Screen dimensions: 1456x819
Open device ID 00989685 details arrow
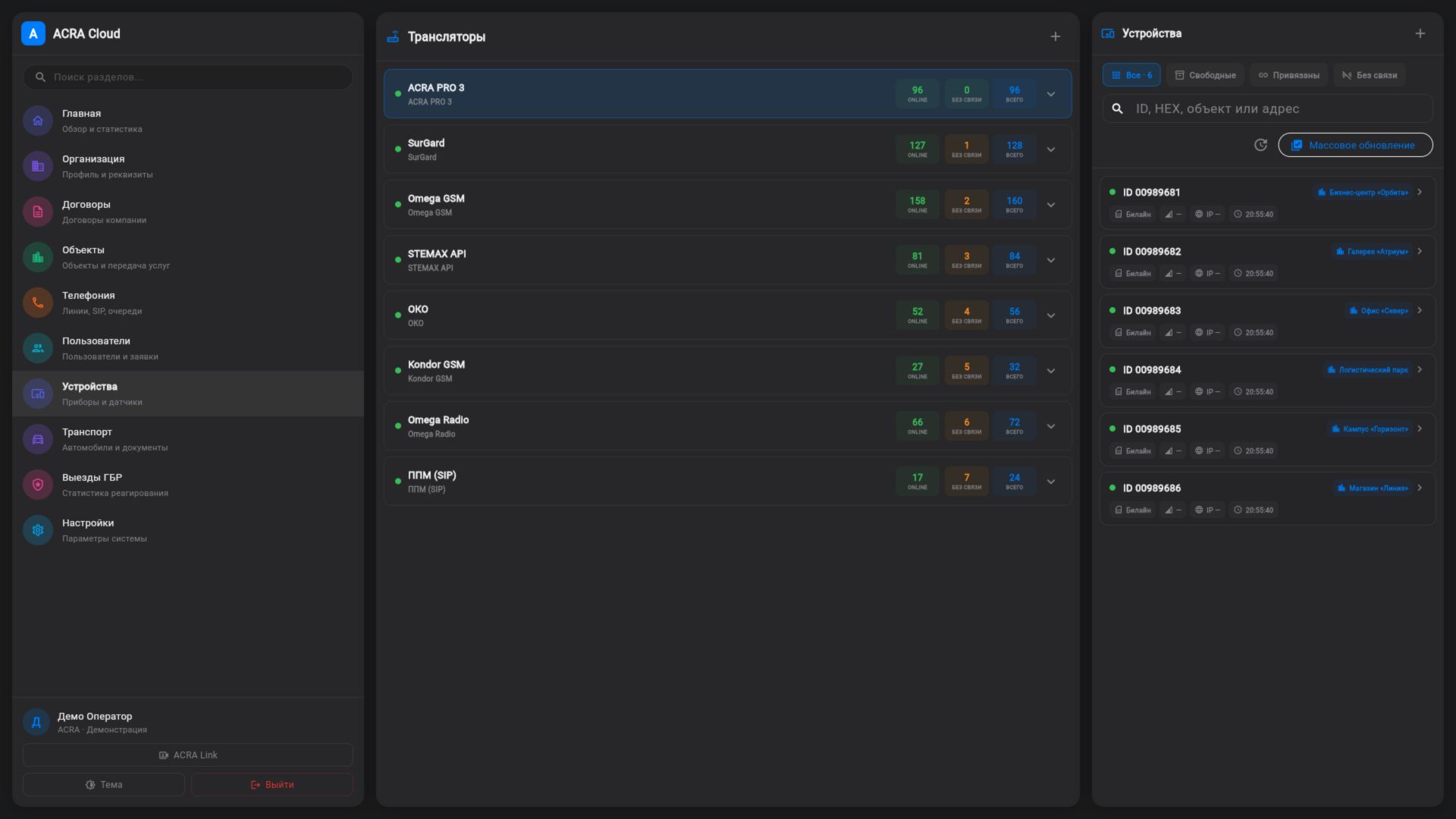[x=1420, y=428]
